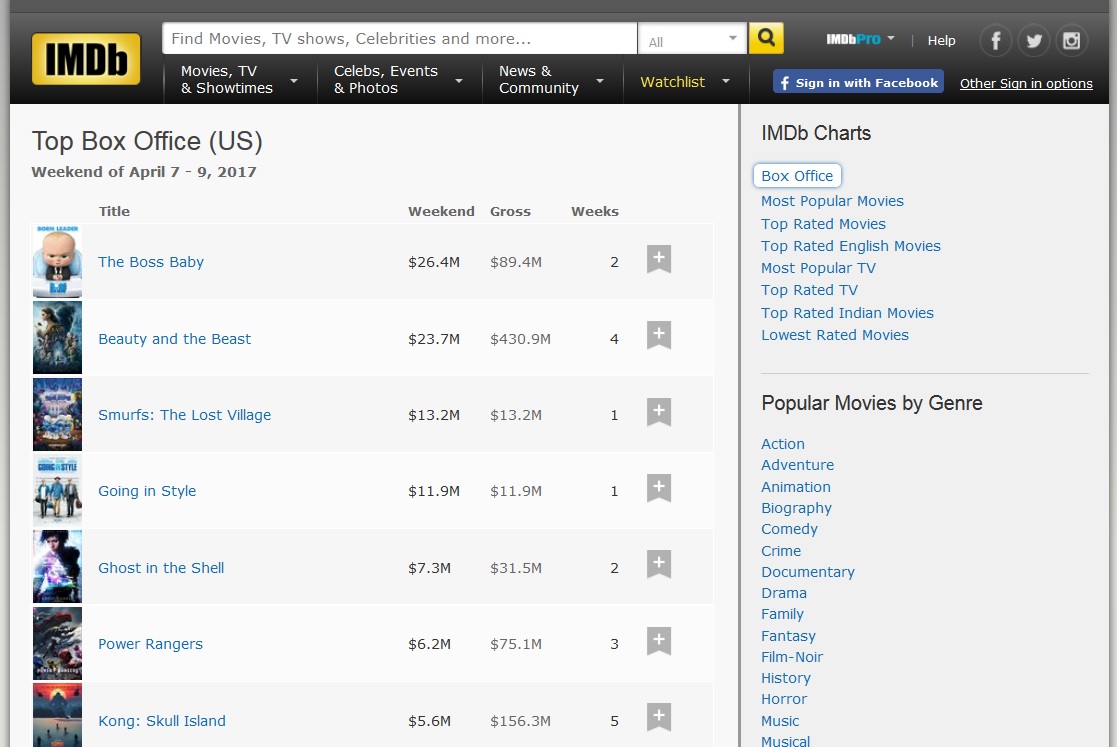Open Going in Style title link
The image size is (1117, 747).
pos(147,491)
